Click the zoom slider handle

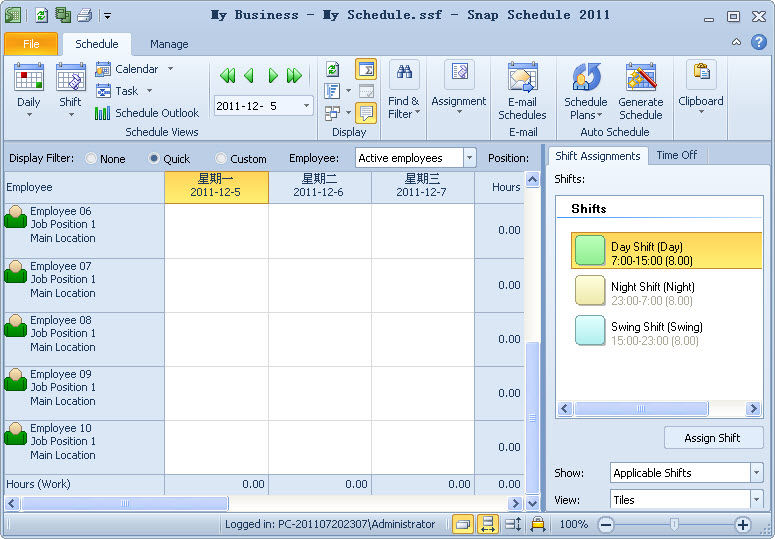pos(674,524)
